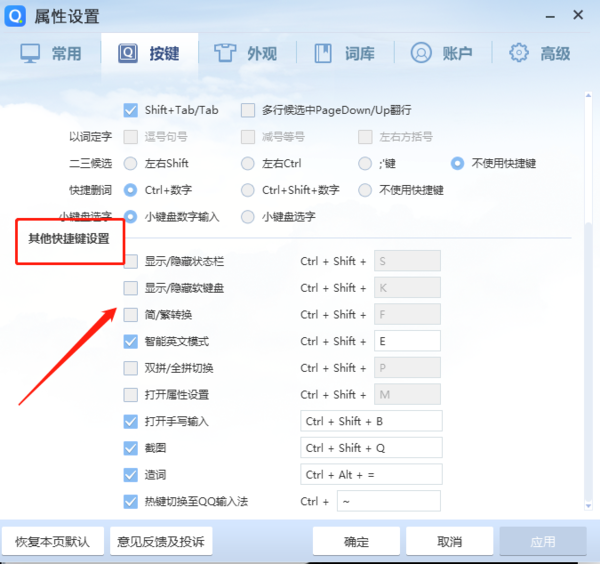Screen dimensions: 600x564
Task: Click 恢复本页默认 button
Action: (x=53, y=541)
